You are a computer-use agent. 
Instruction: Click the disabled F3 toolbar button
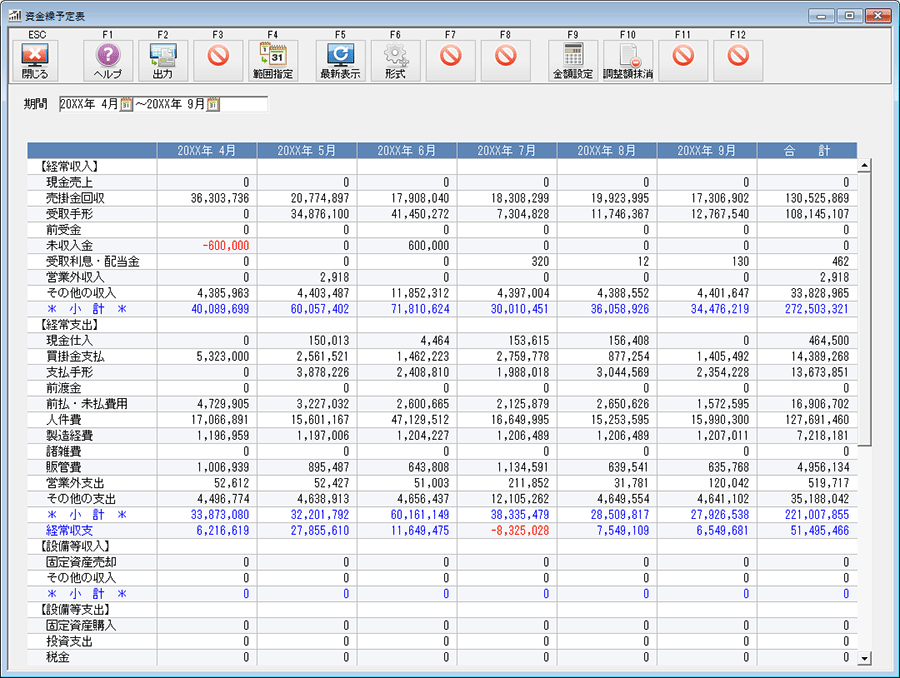point(218,60)
